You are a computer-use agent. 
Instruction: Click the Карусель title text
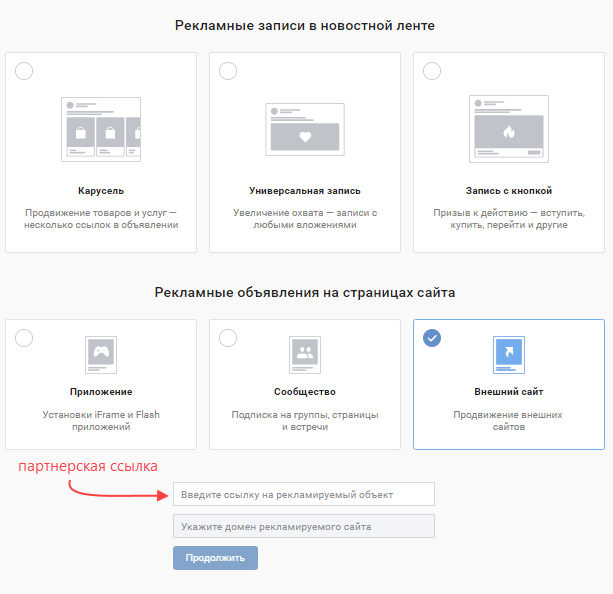[x=101, y=190]
